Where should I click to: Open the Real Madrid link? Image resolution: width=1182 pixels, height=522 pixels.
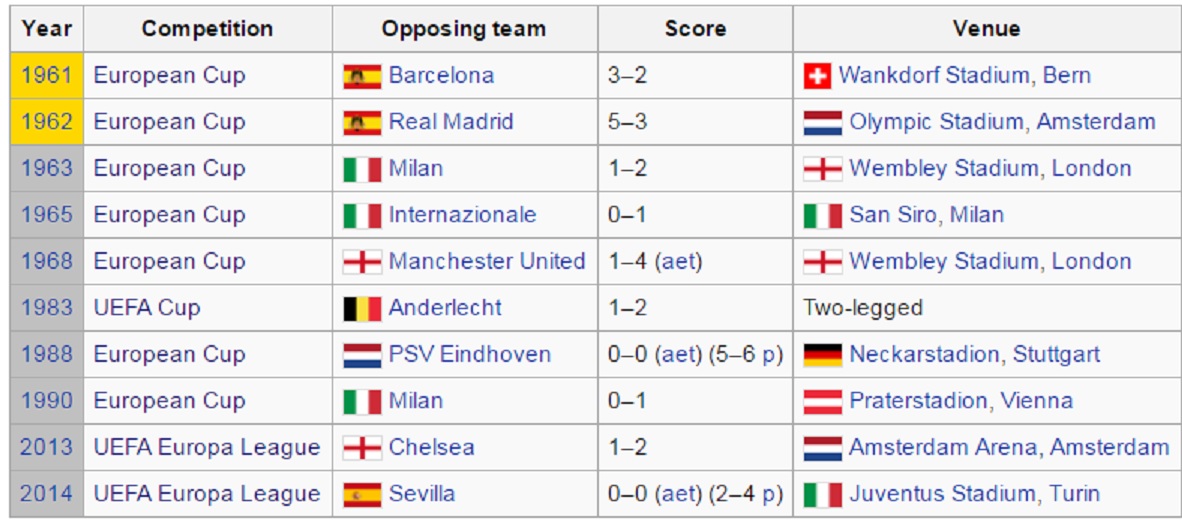451,122
